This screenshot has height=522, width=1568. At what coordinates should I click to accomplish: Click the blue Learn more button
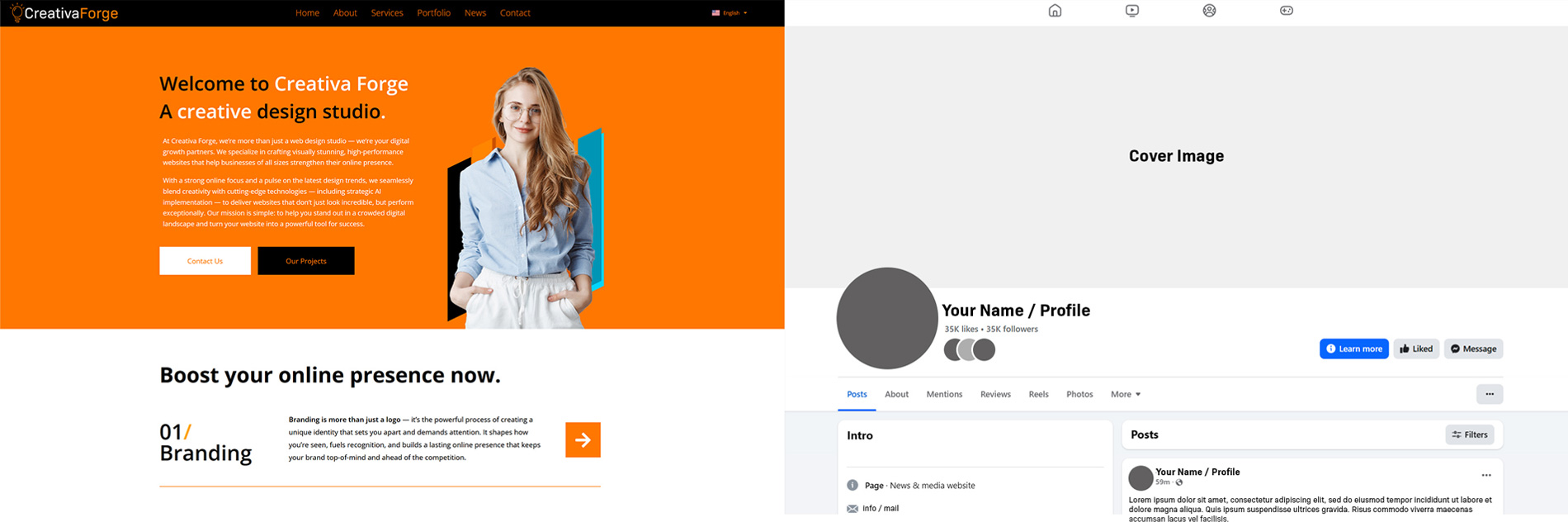tap(1353, 349)
